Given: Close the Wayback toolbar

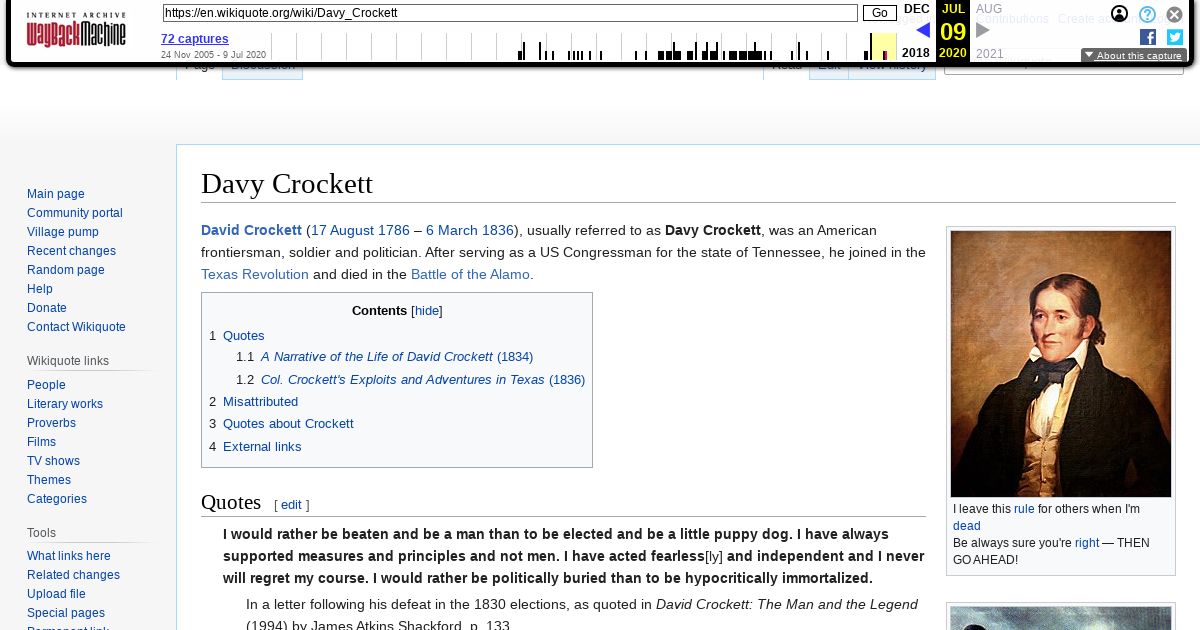Looking at the screenshot, I should click(1175, 14).
